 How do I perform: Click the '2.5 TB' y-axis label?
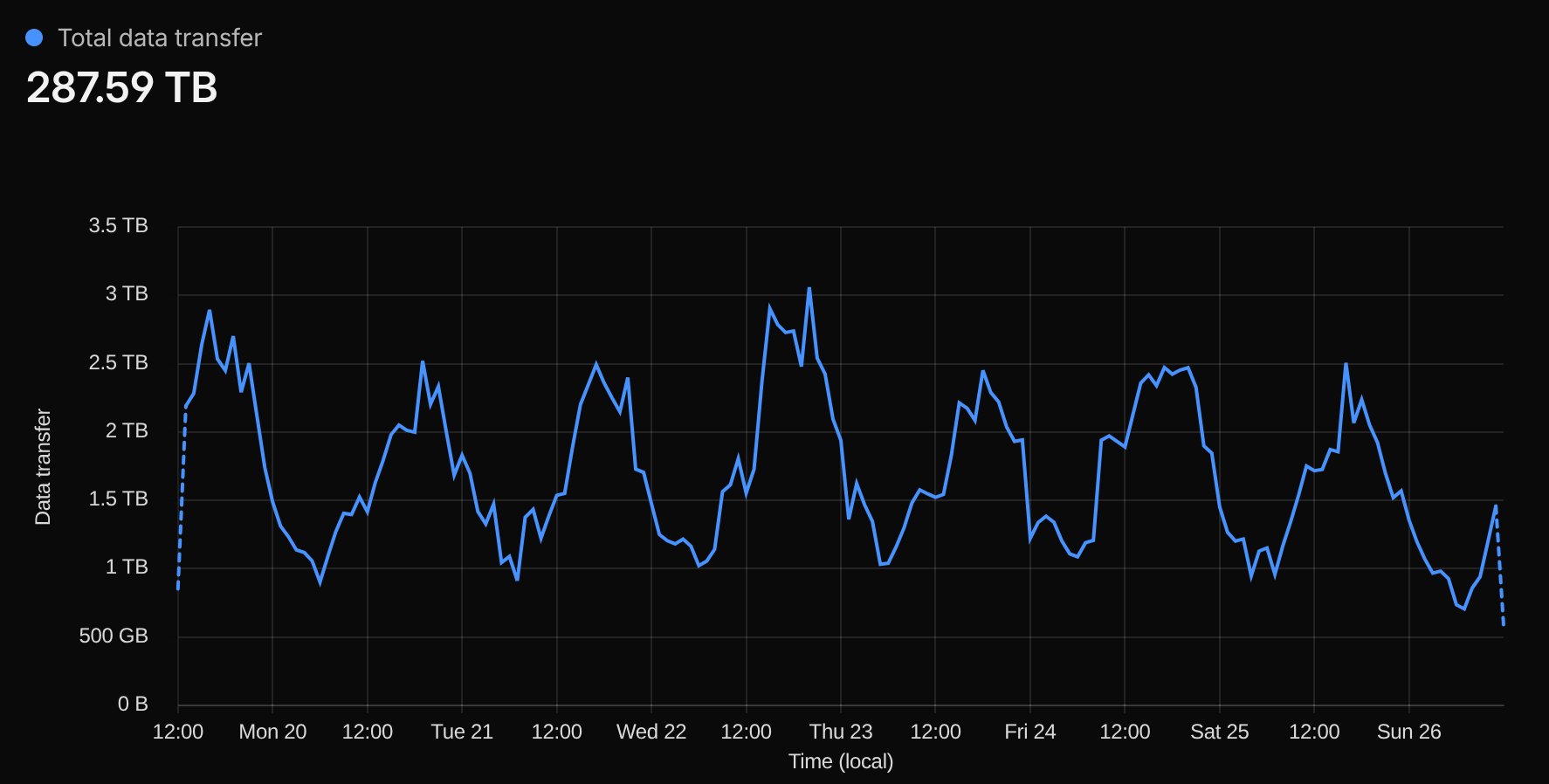(118, 362)
